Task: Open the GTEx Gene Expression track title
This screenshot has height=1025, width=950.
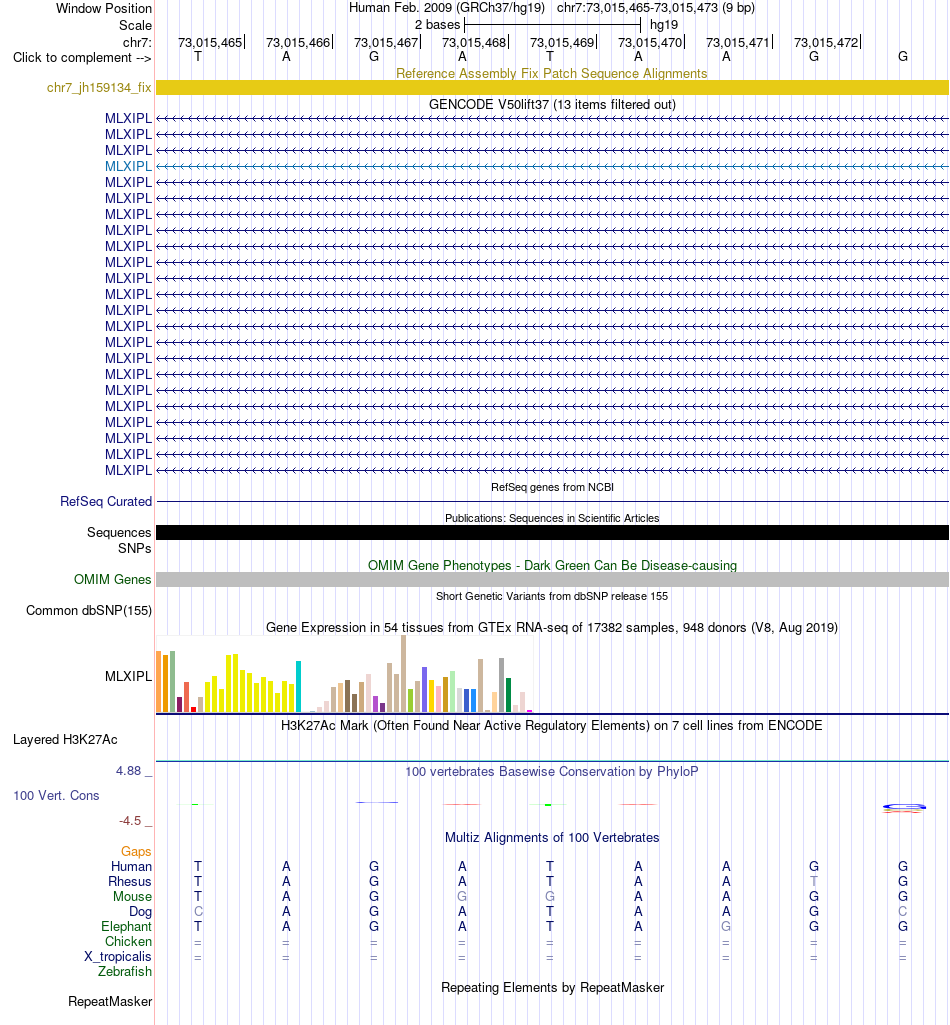Action: 552,628
